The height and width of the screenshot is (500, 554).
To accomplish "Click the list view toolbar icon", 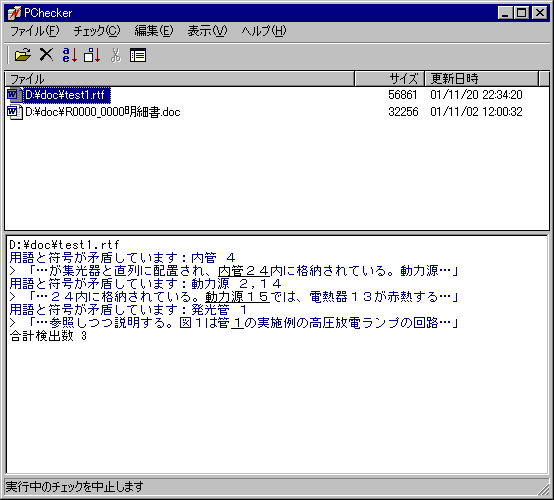I will click(x=138, y=55).
